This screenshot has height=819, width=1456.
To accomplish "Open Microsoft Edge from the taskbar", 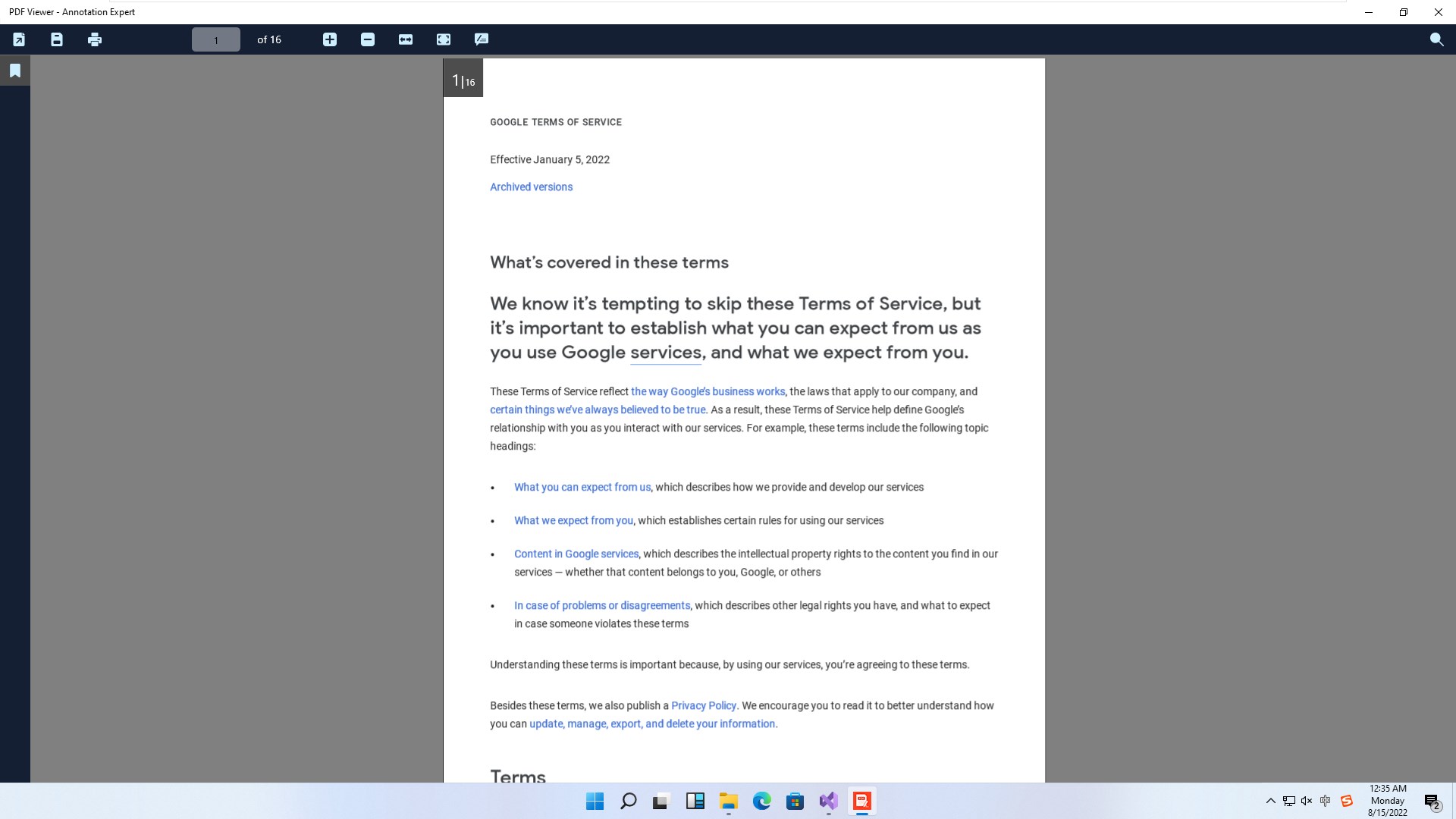I will tap(761, 802).
